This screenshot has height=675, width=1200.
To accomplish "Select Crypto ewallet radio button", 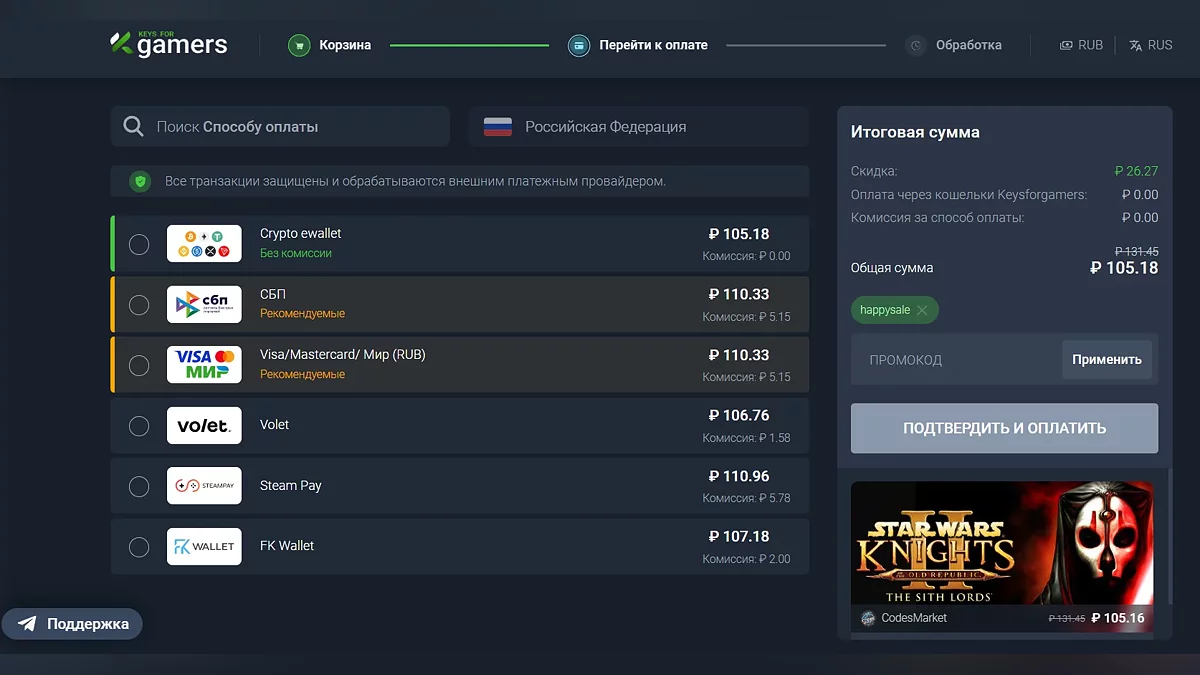I will click(x=139, y=244).
